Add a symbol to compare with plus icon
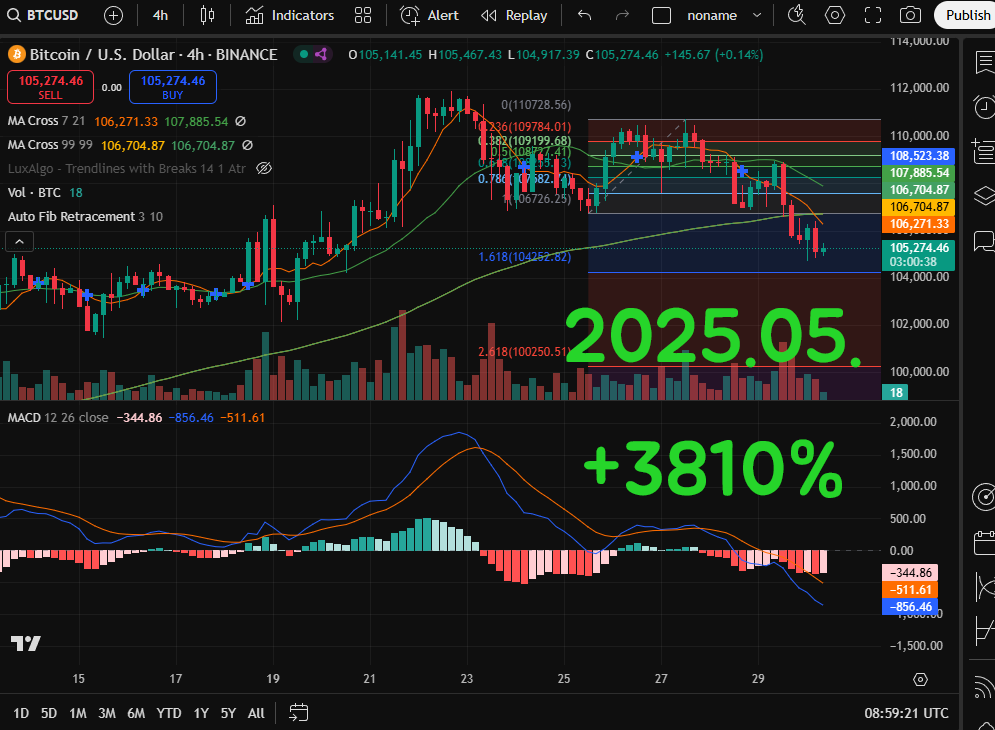995x730 pixels. (113, 15)
